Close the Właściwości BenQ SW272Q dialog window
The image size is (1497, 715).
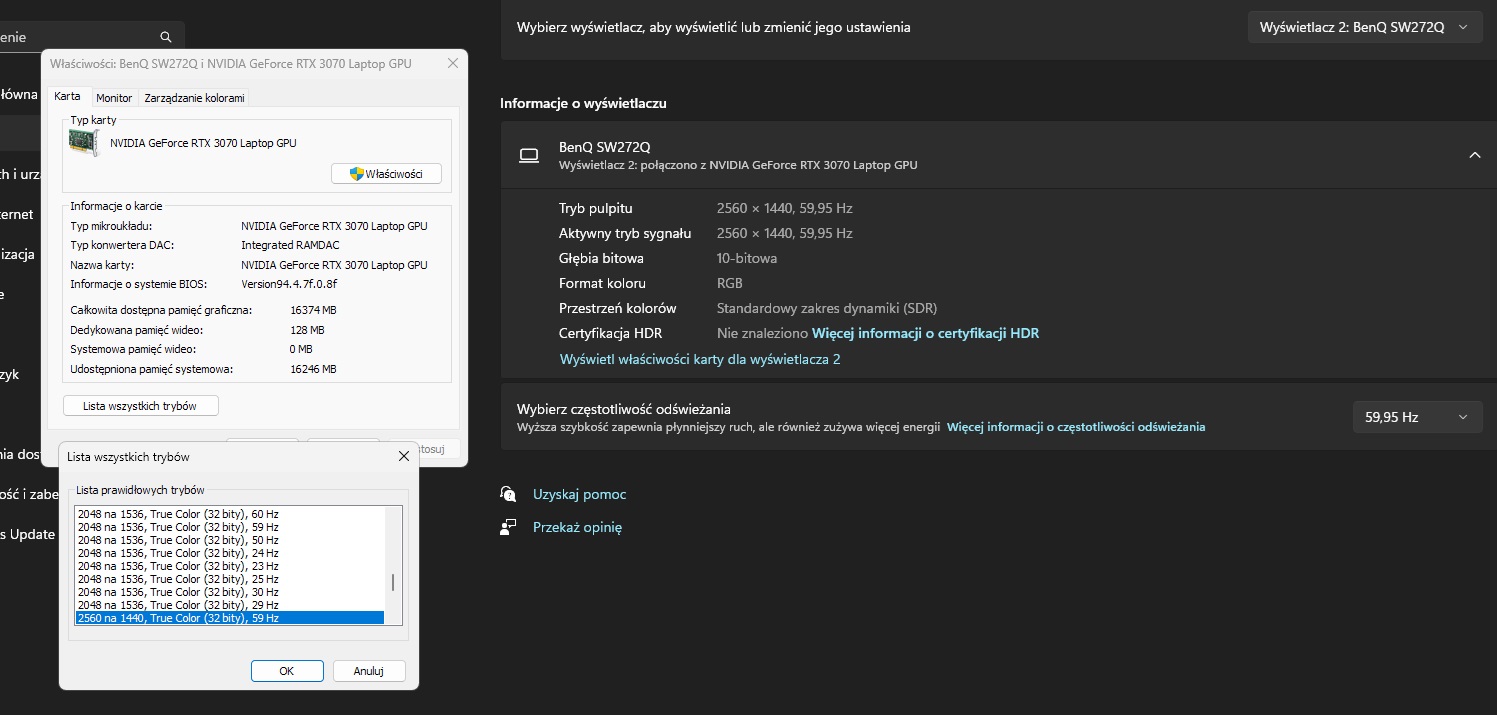point(452,64)
